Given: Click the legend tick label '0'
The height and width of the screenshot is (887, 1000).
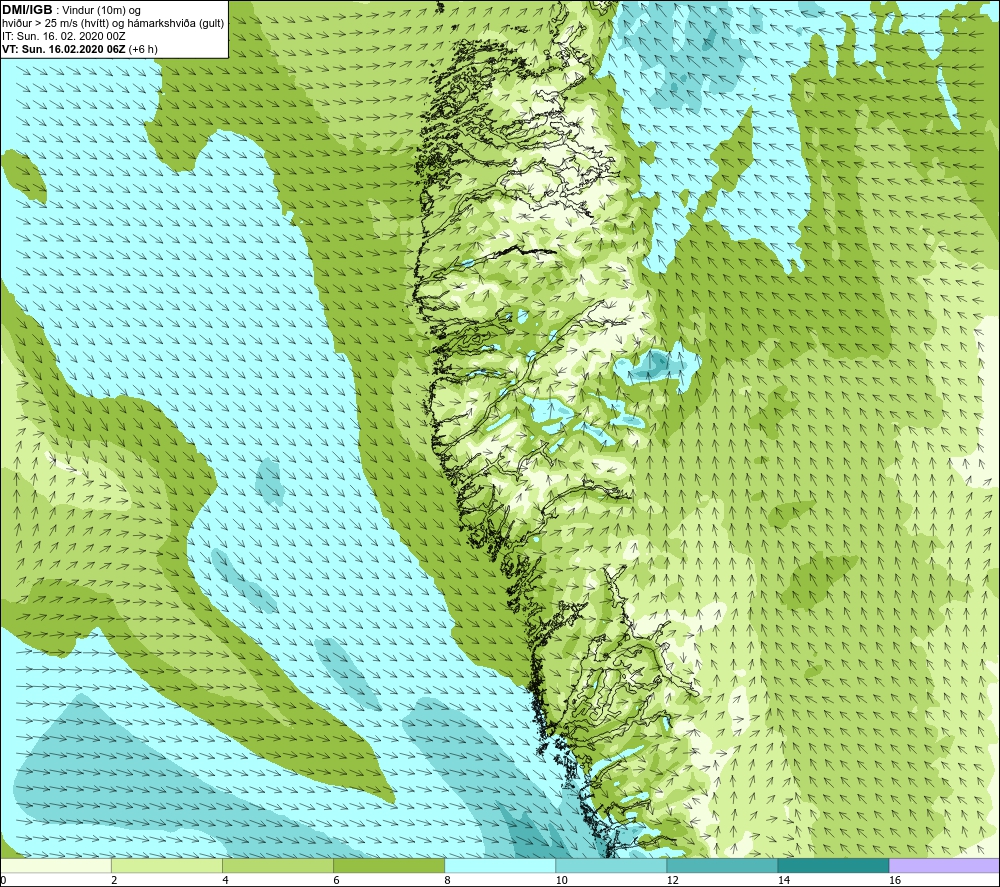Looking at the screenshot, I should point(3,880).
